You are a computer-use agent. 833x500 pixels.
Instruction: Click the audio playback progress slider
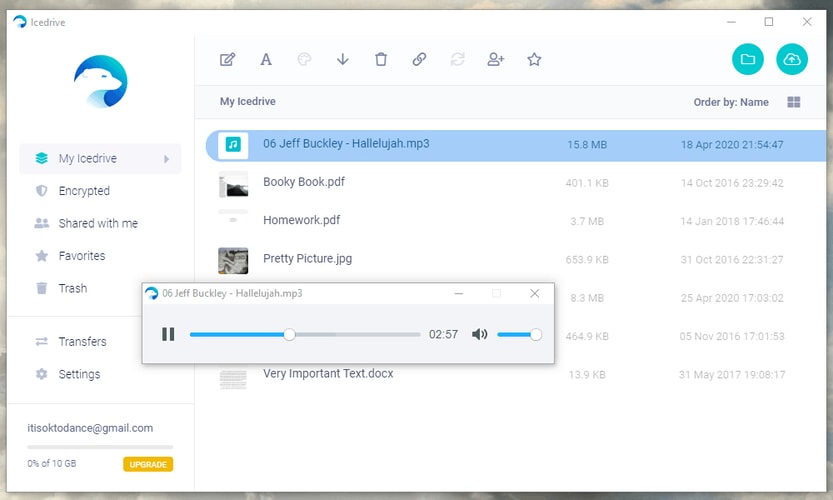[304, 334]
